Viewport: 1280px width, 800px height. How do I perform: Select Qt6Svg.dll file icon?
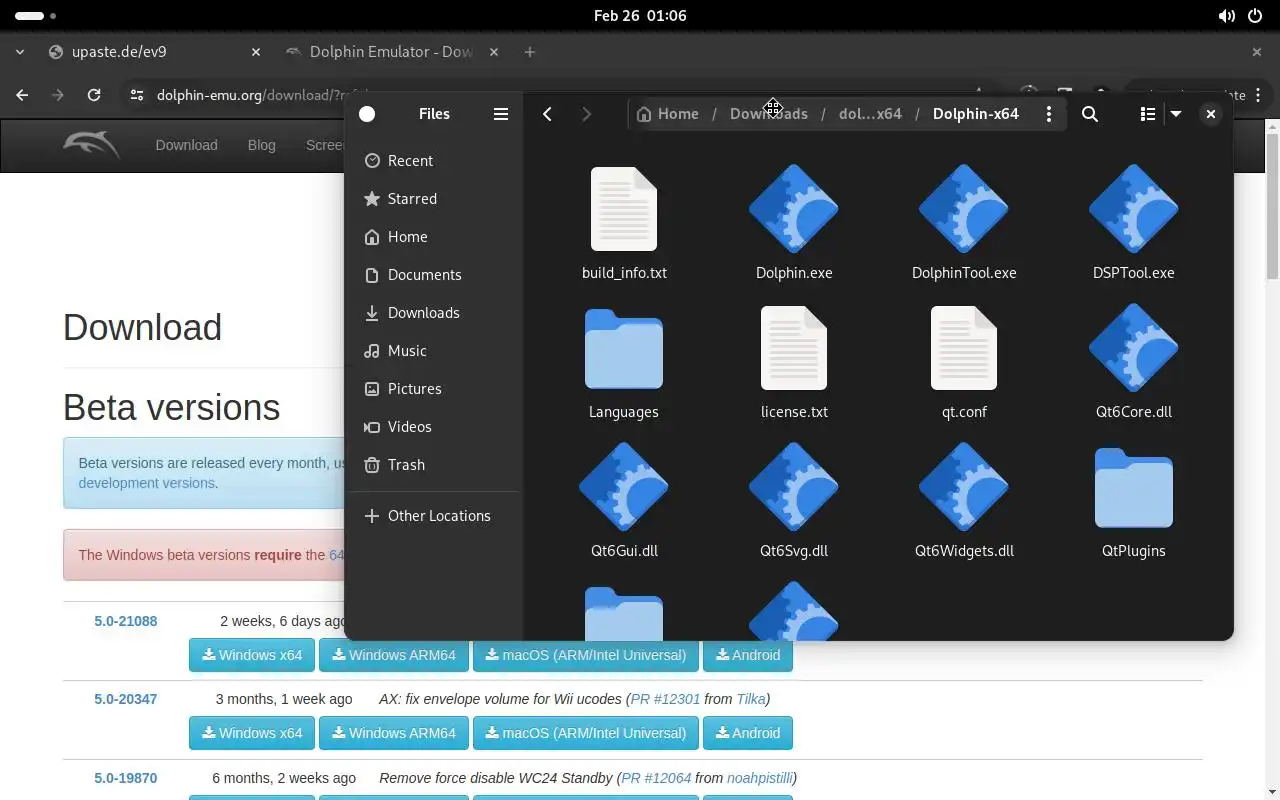794,487
